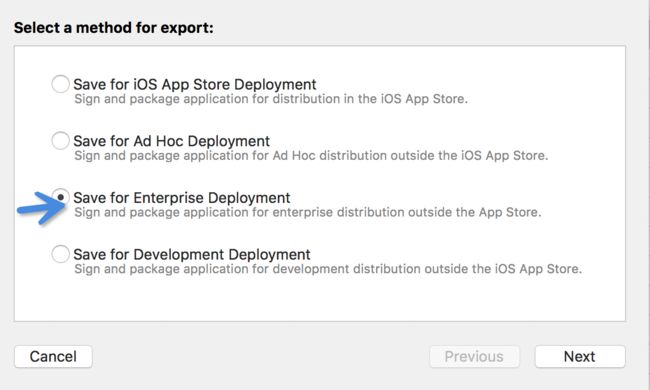The width and height of the screenshot is (650, 390).
Task: Go back with the Previous button
Action: click(474, 356)
